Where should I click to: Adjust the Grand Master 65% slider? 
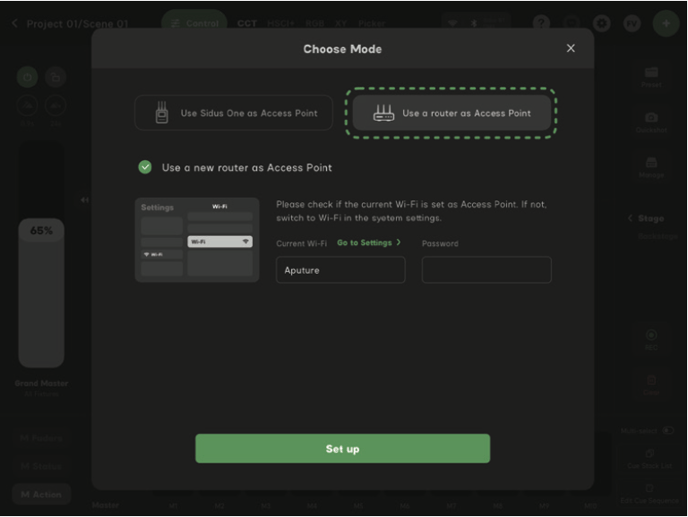[x=41, y=290]
